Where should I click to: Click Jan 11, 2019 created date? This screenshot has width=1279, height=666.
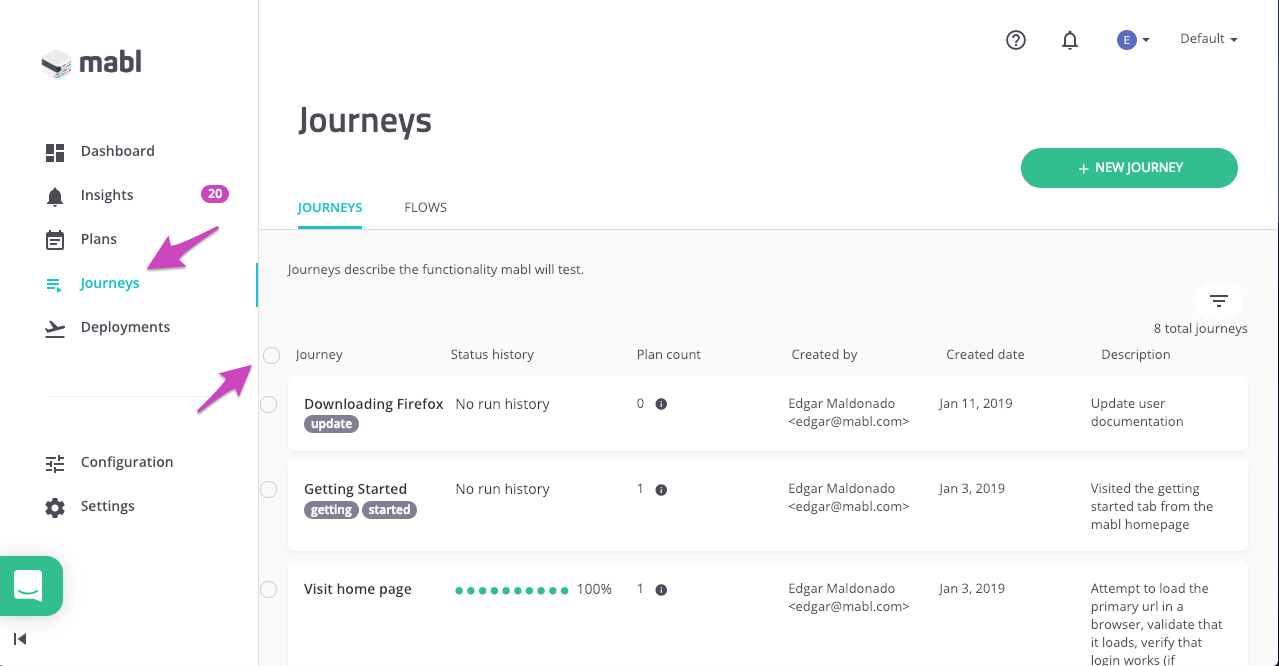click(976, 404)
